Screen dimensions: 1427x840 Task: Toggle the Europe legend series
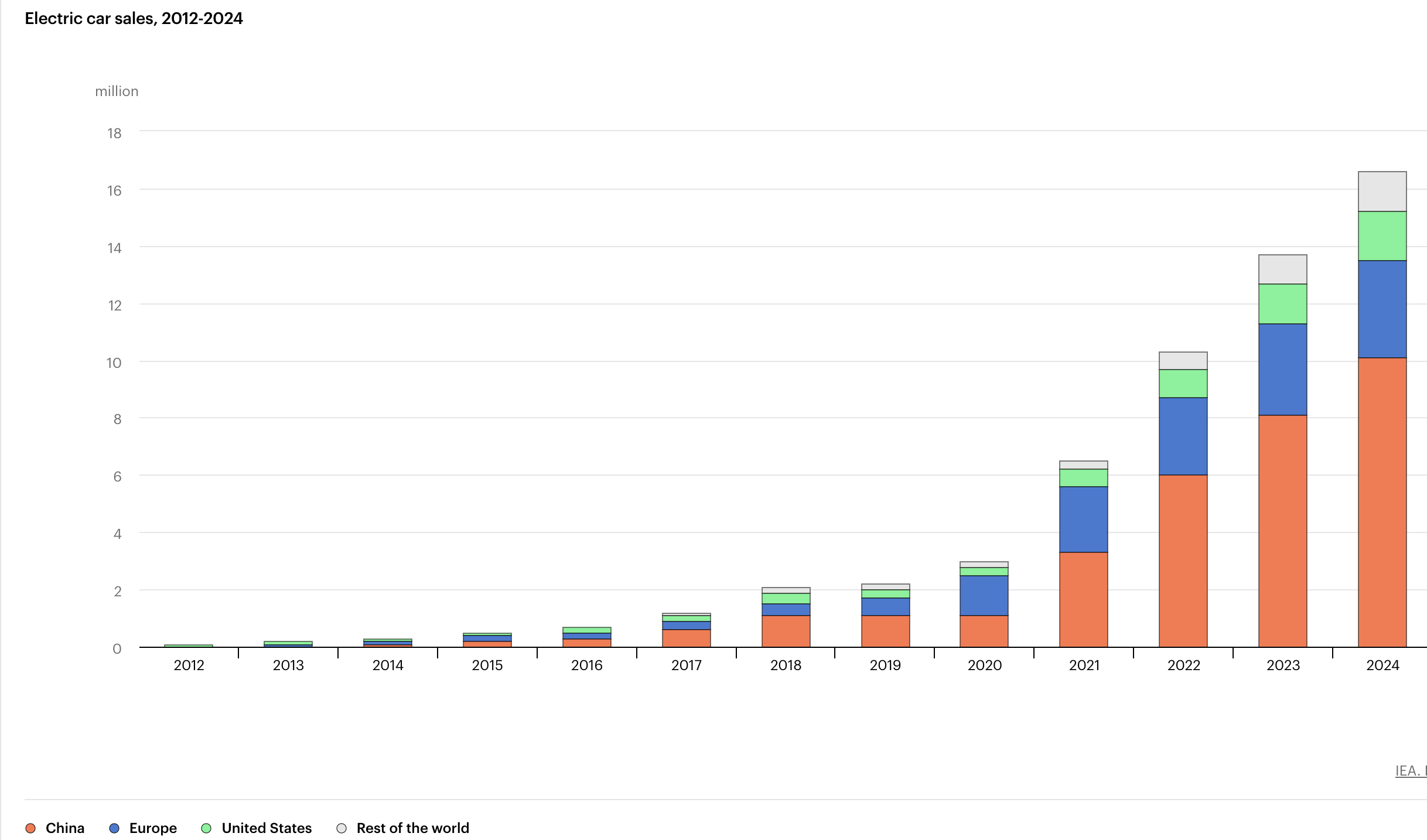(152, 828)
